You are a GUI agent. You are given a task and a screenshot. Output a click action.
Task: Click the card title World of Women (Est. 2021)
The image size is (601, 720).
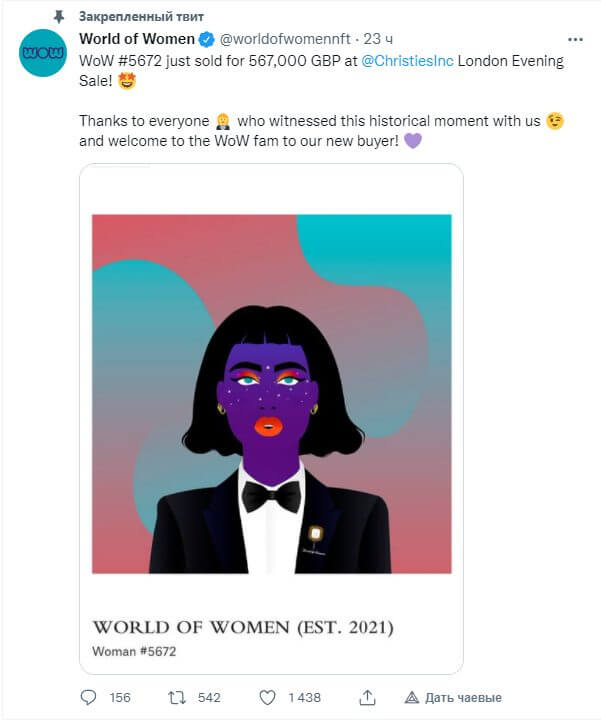pos(243,627)
